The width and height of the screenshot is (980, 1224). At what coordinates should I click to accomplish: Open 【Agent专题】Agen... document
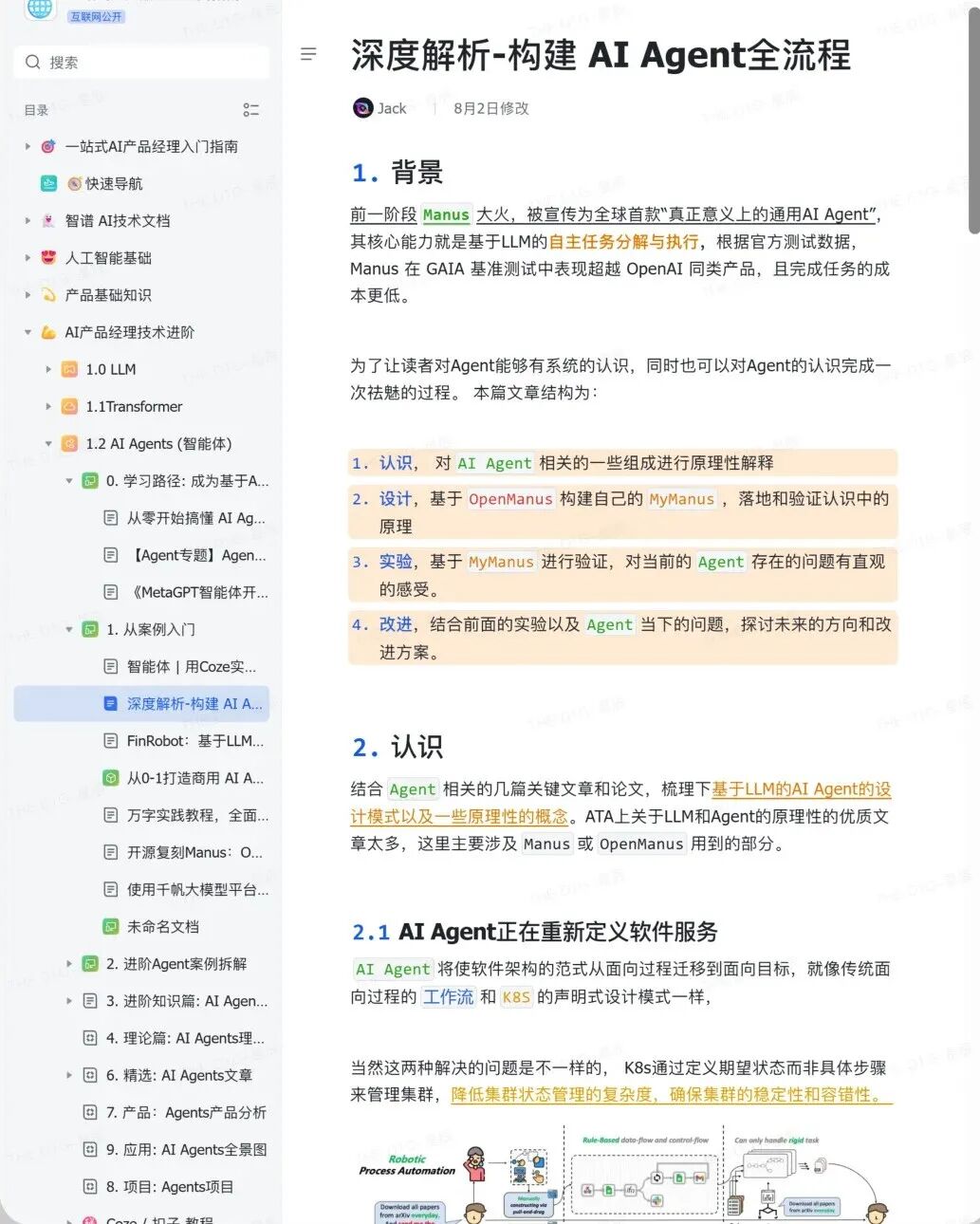pos(196,555)
